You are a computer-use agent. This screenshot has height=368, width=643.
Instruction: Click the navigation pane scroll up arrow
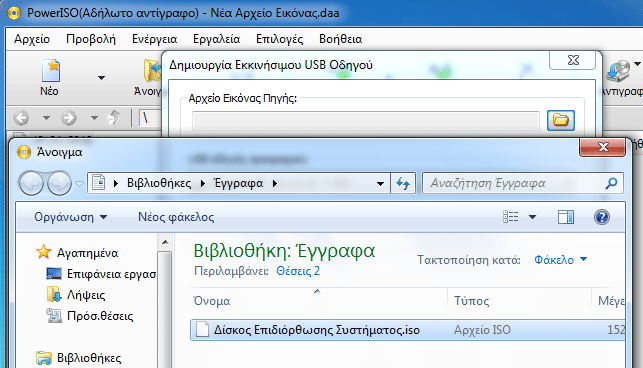[165, 242]
